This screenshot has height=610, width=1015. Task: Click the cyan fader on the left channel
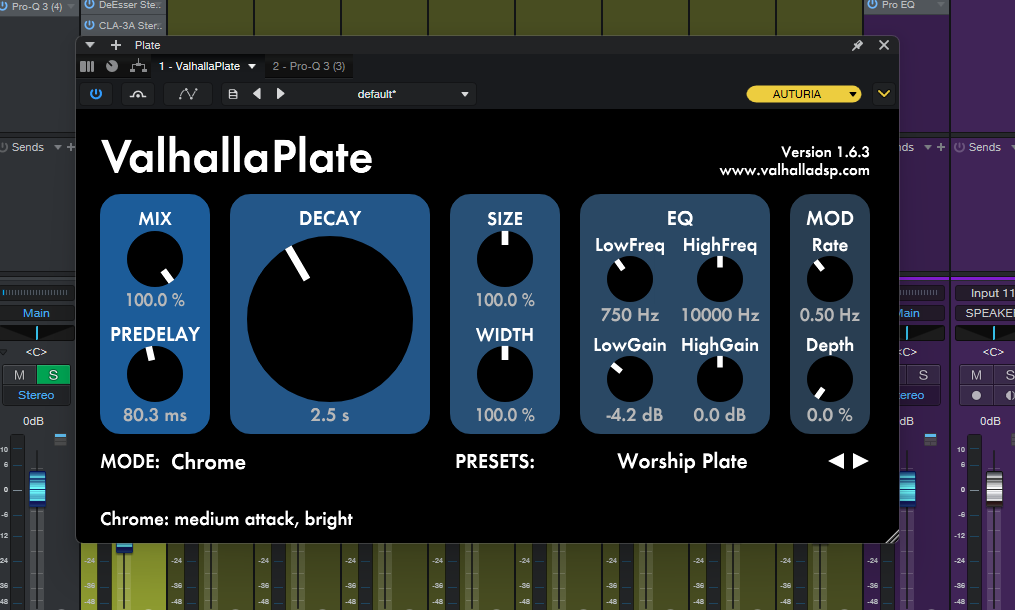click(x=38, y=487)
